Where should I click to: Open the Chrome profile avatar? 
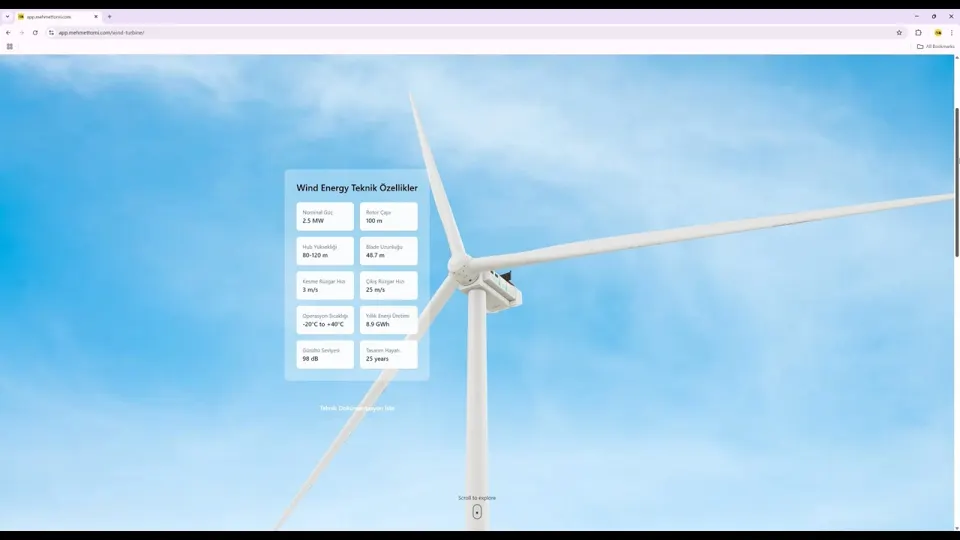938,32
